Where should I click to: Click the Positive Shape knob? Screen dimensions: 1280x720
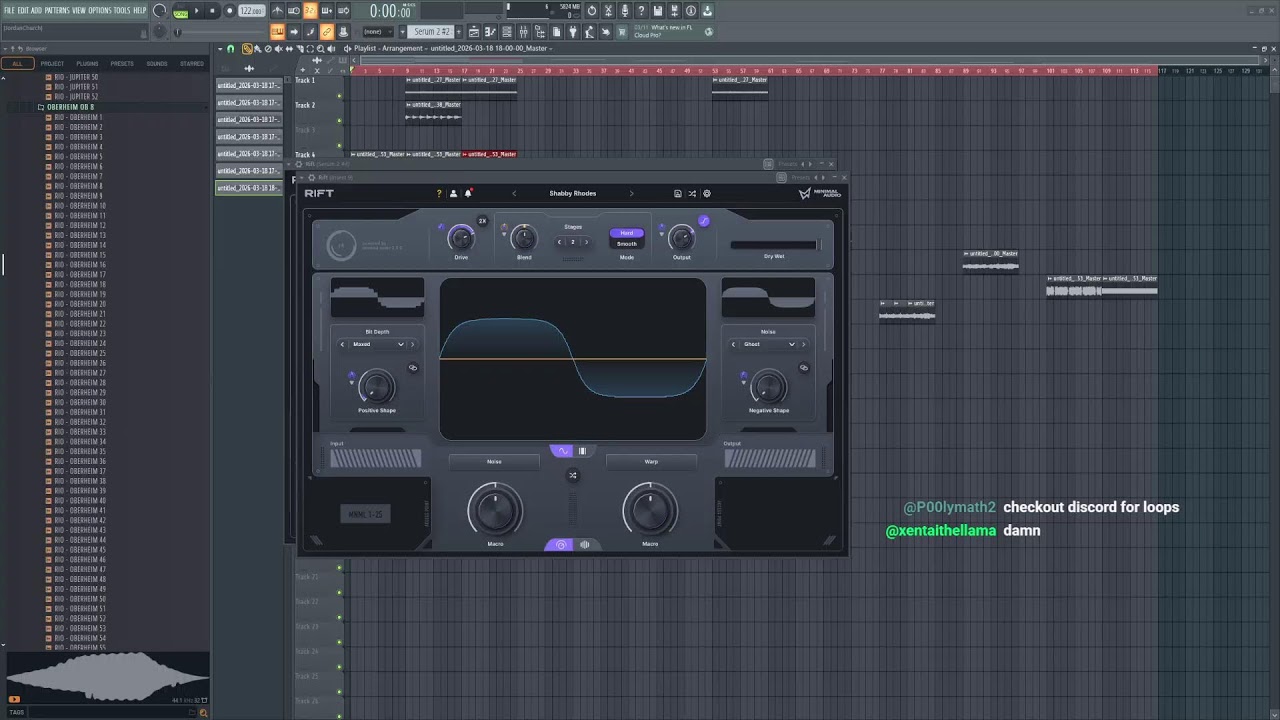coord(376,386)
